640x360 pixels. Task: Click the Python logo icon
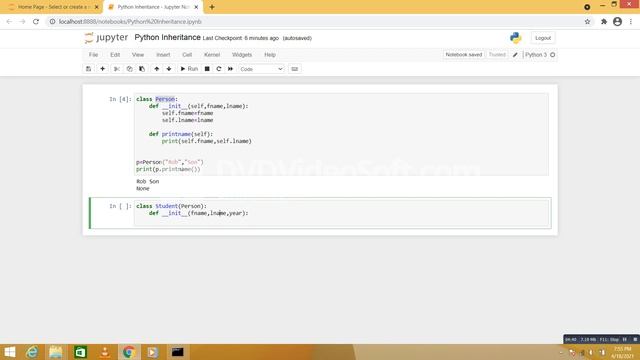point(516,38)
